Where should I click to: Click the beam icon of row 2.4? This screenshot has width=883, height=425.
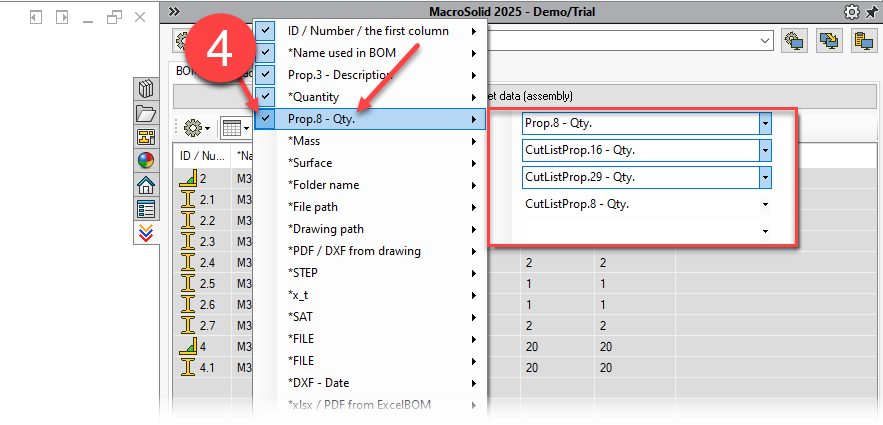(189, 262)
